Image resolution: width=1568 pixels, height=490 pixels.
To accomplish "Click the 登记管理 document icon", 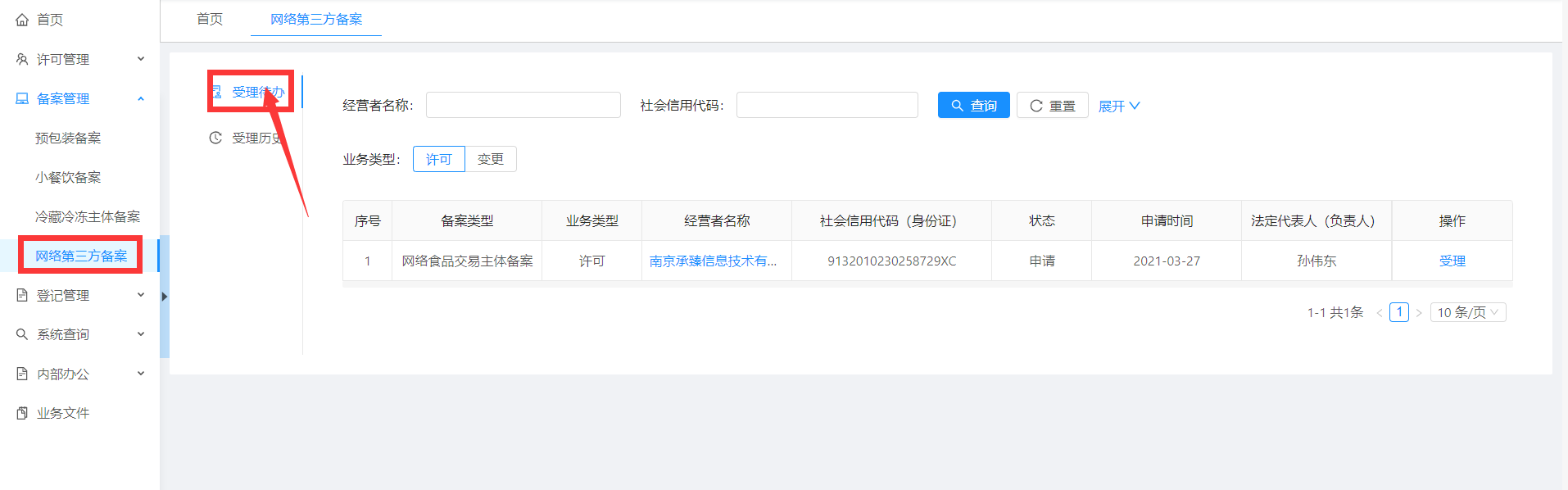I will 22,295.
